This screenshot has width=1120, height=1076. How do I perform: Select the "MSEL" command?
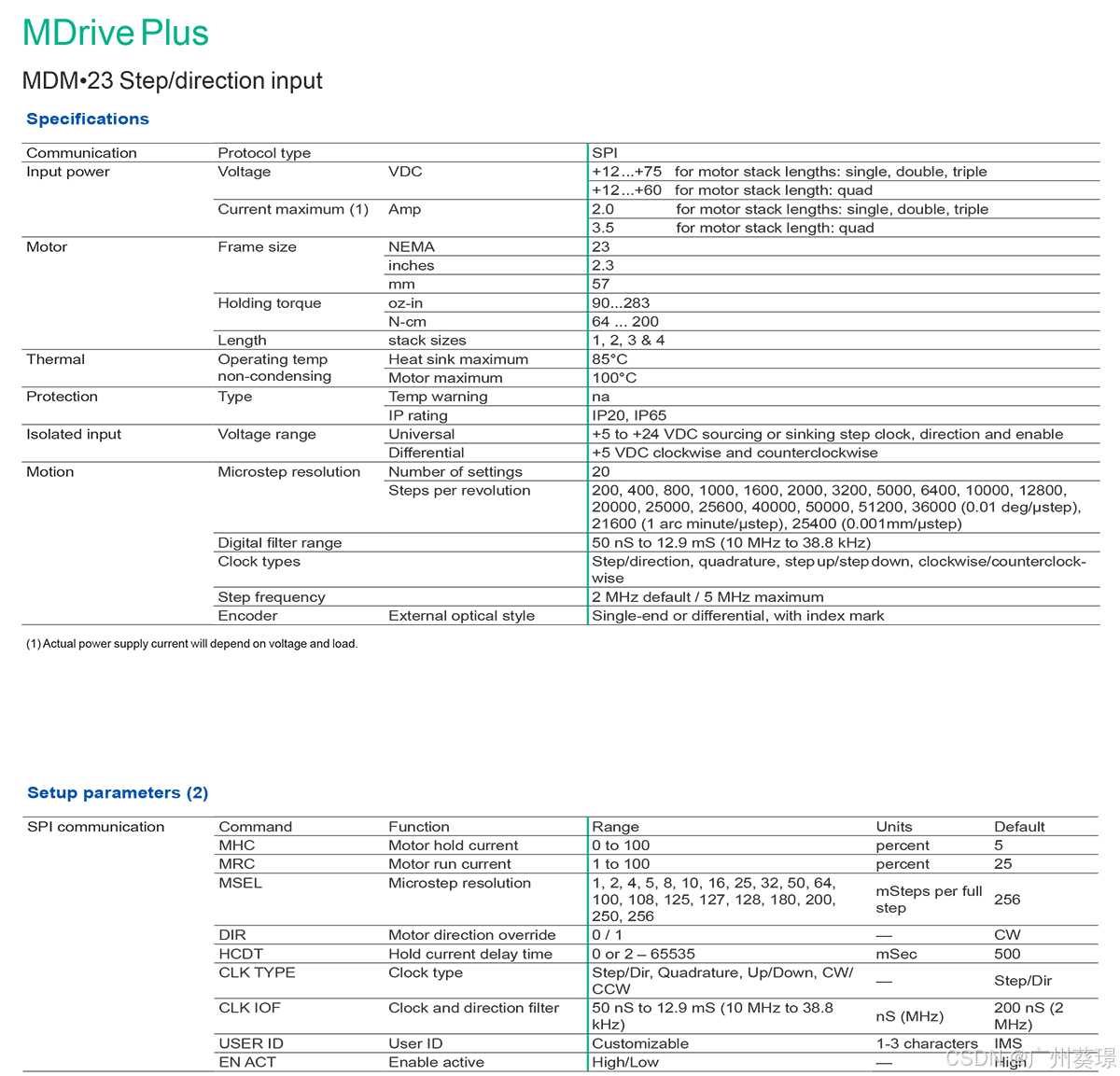point(241,883)
